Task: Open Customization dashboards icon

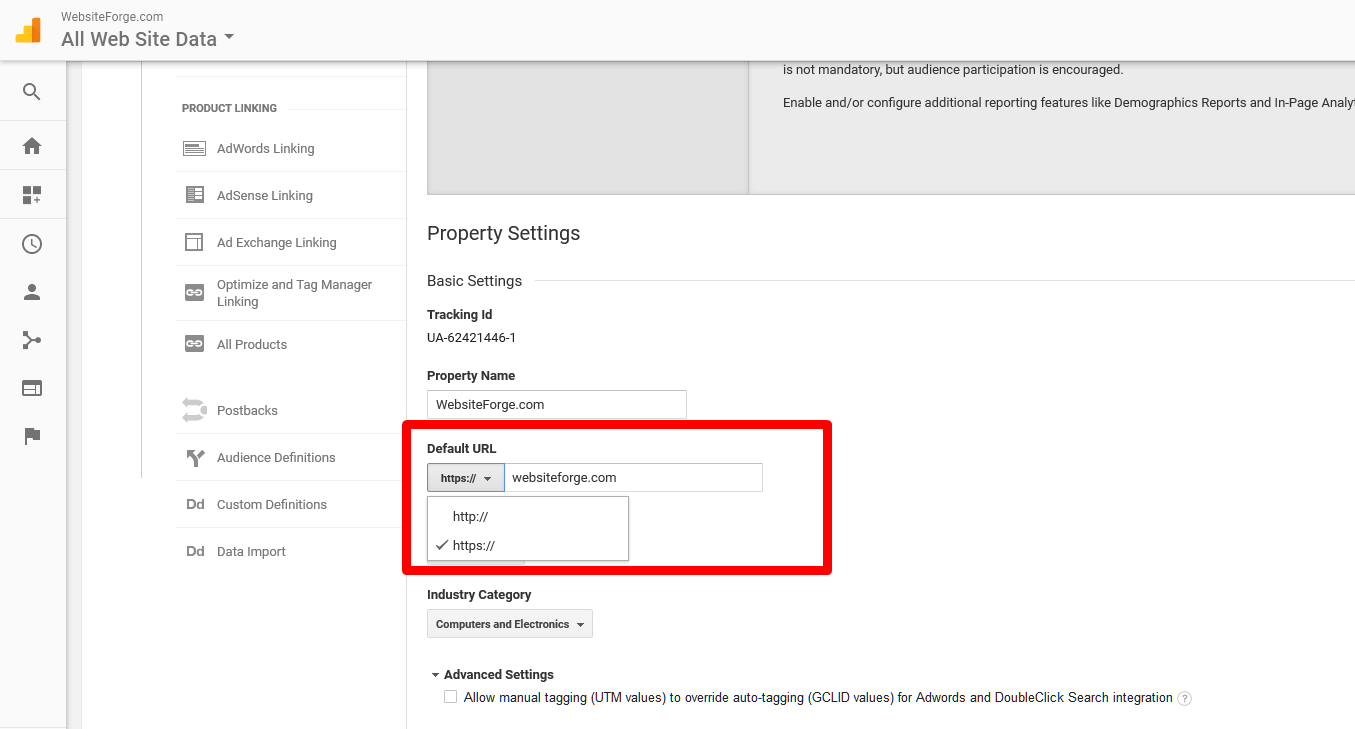Action: point(32,195)
